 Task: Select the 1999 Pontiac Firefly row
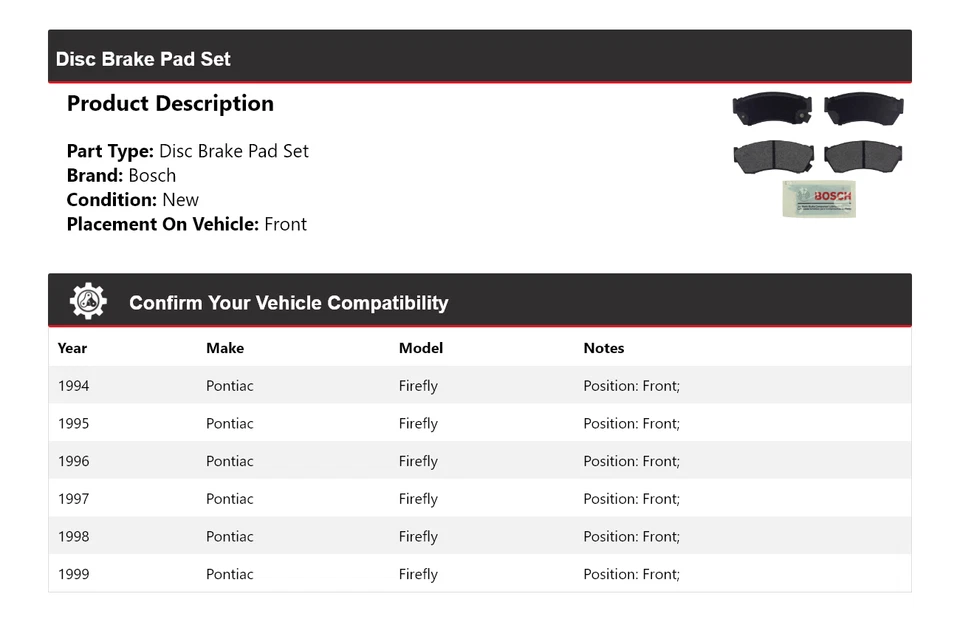point(479,574)
